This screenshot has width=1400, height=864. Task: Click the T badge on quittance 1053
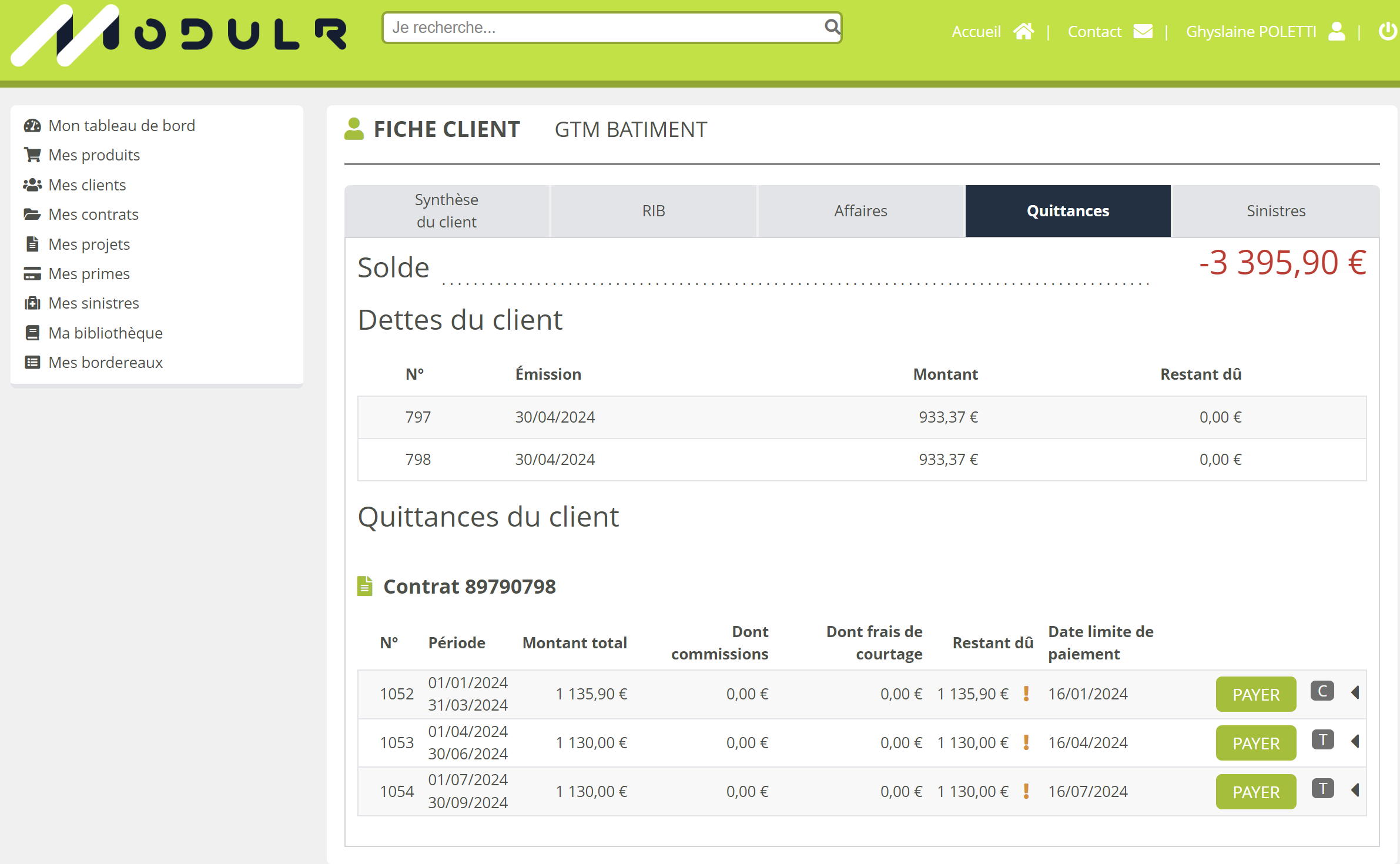click(1322, 740)
